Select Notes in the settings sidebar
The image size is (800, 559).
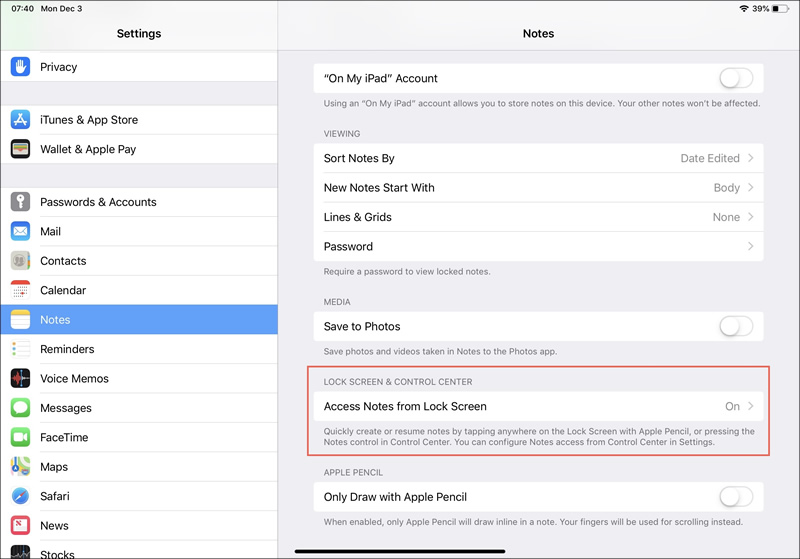click(x=139, y=320)
